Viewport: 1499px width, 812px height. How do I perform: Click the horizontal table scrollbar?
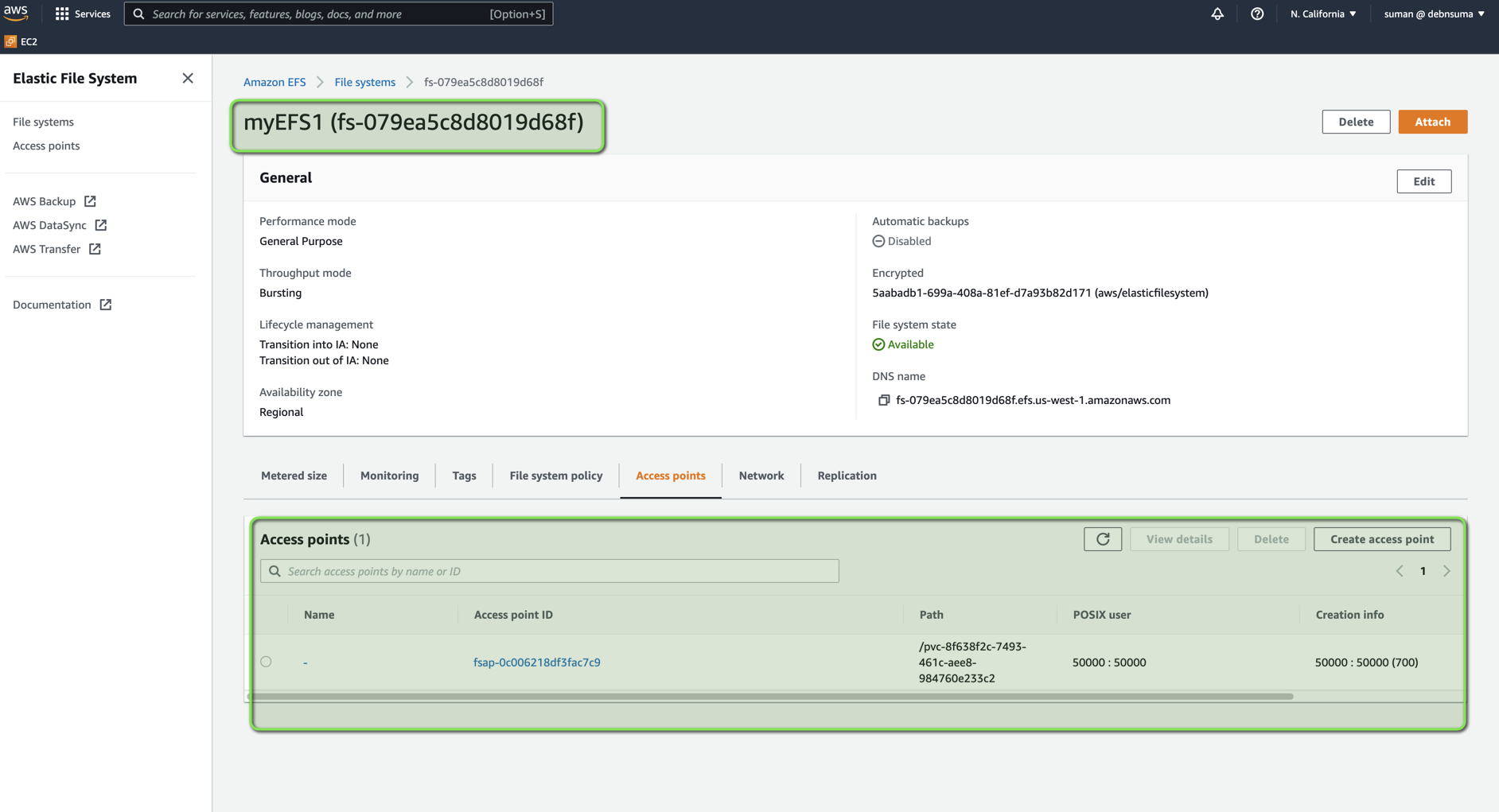770,697
